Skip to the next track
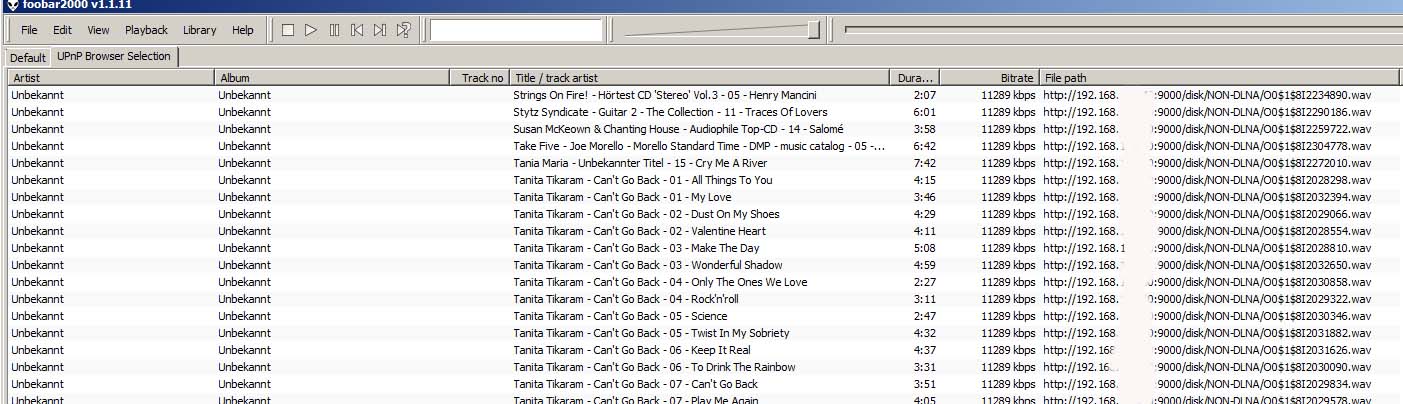 click(380, 30)
